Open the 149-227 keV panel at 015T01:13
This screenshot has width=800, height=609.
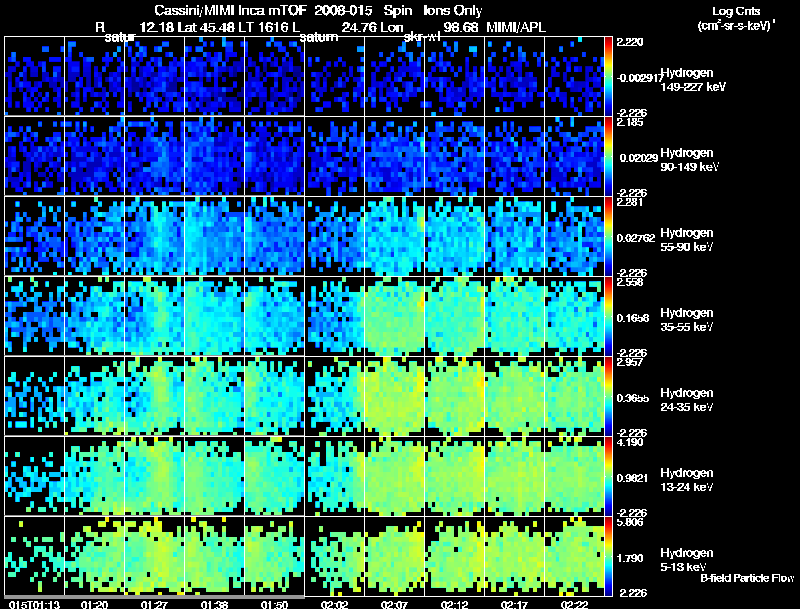[34, 76]
